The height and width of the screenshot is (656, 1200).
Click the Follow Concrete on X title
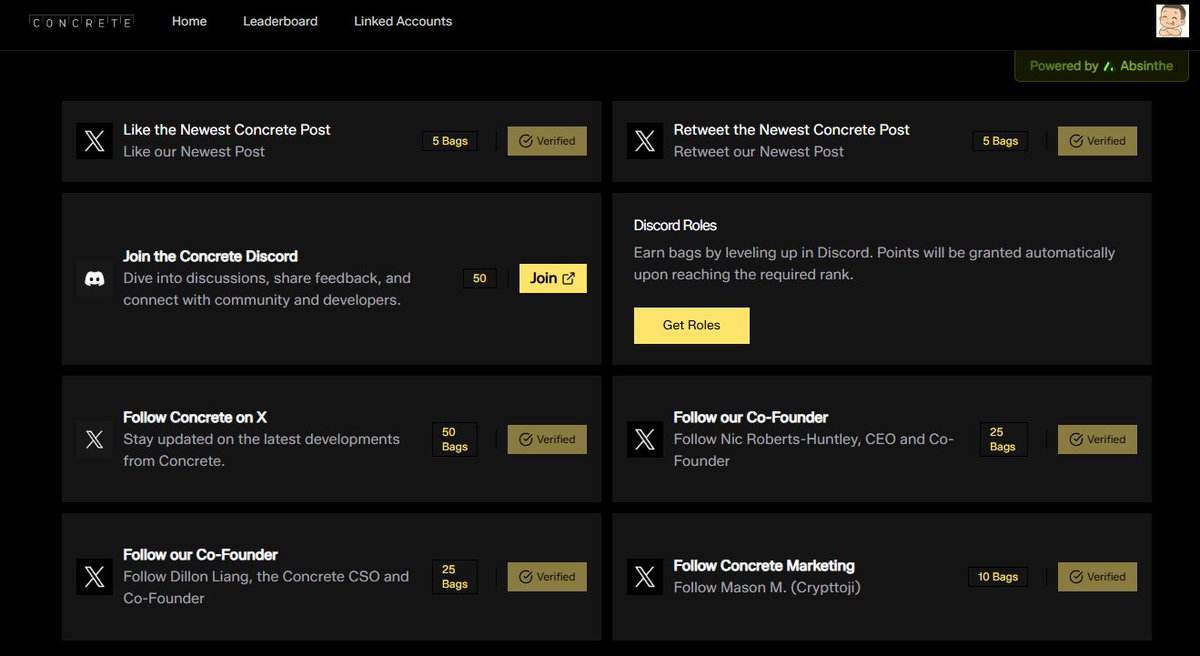pyautogui.click(x=195, y=417)
